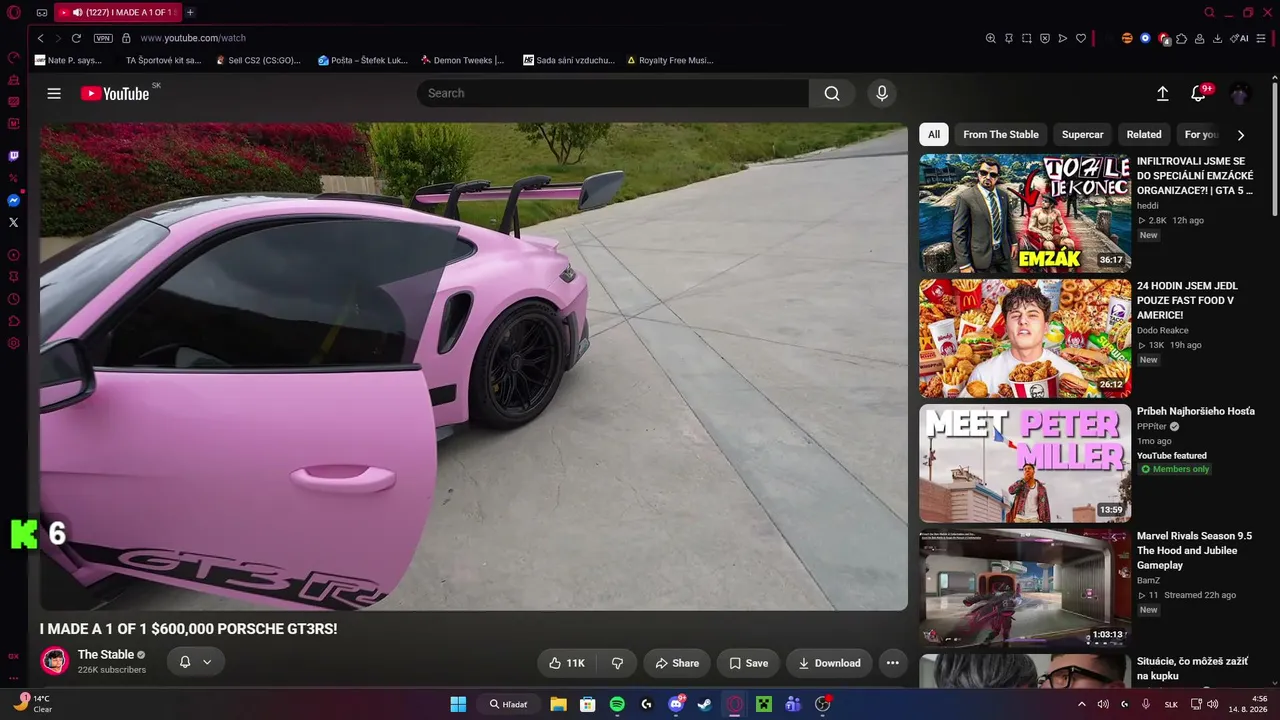The height and width of the screenshot is (720, 1280).
Task: Click the heddi channel name
Action: click(1147, 205)
